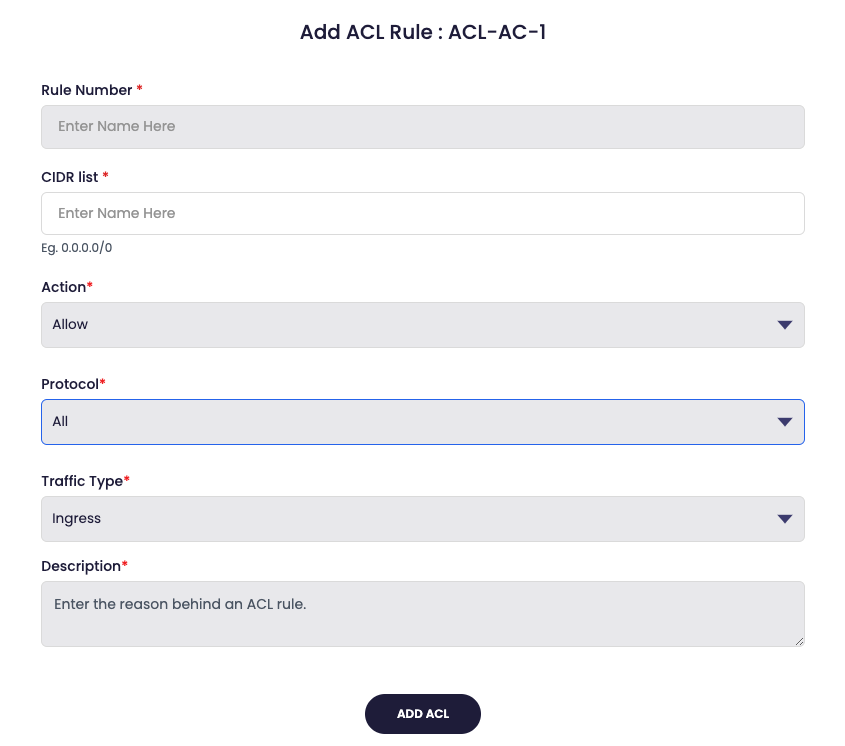Click inside the Description text area

pyautogui.click(x=422, y=614)
